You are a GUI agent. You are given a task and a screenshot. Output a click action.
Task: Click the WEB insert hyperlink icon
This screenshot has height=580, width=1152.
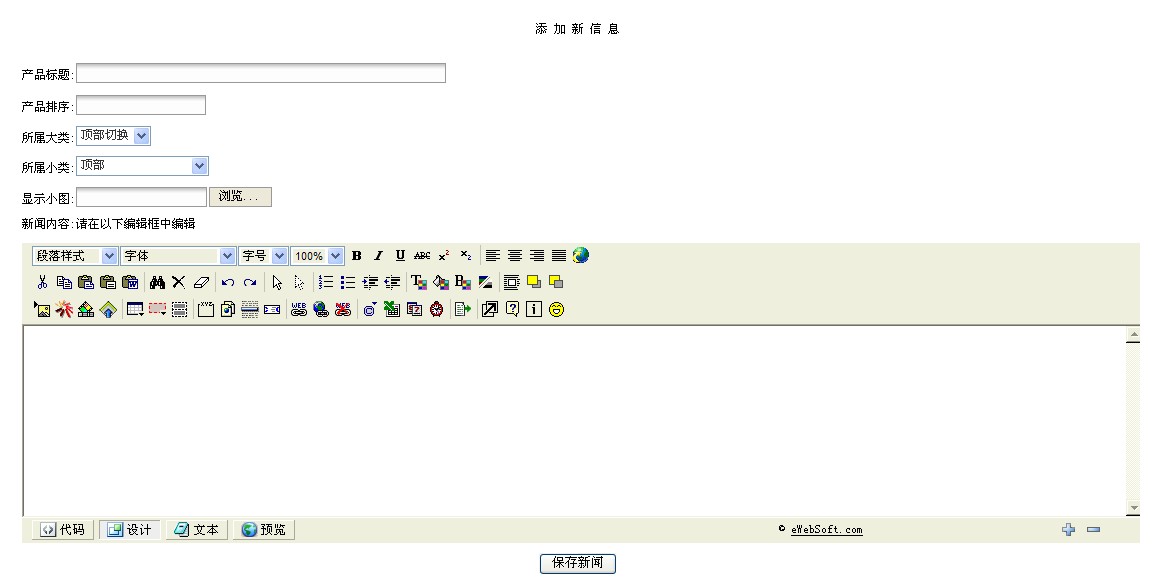(299, 309)
